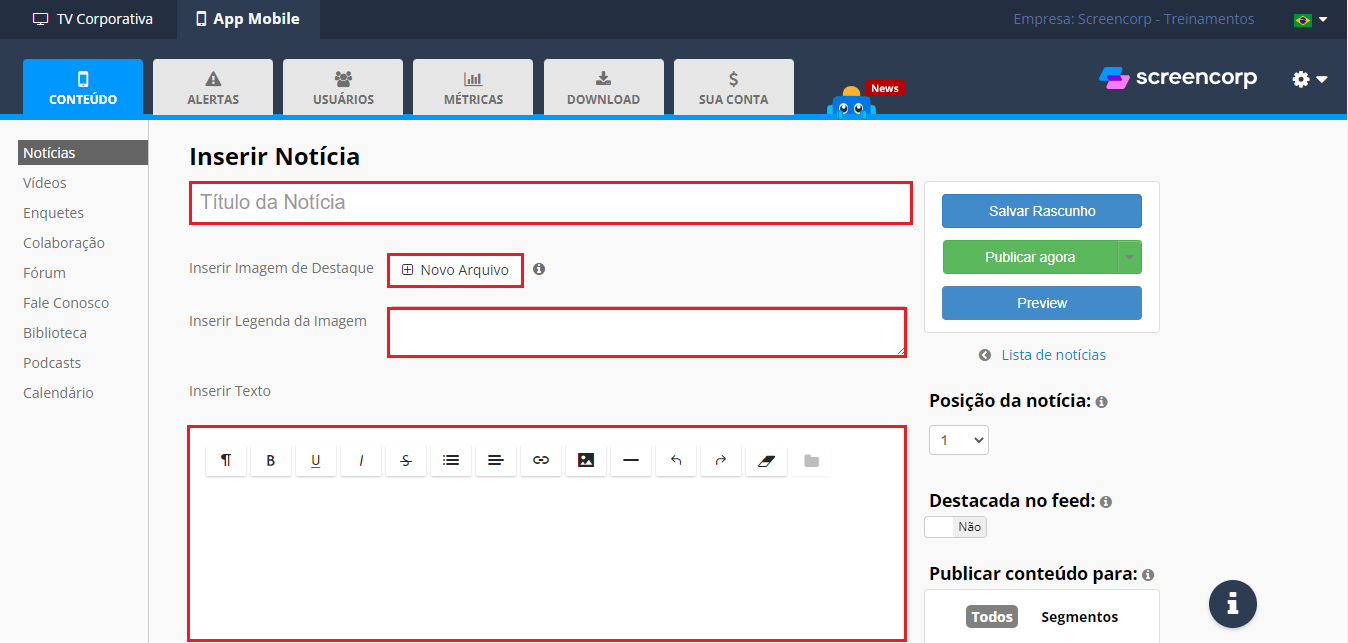1348x643 pixels.
Task: Insert a link using toolbar icon
Action: click(x=541, y=460)
